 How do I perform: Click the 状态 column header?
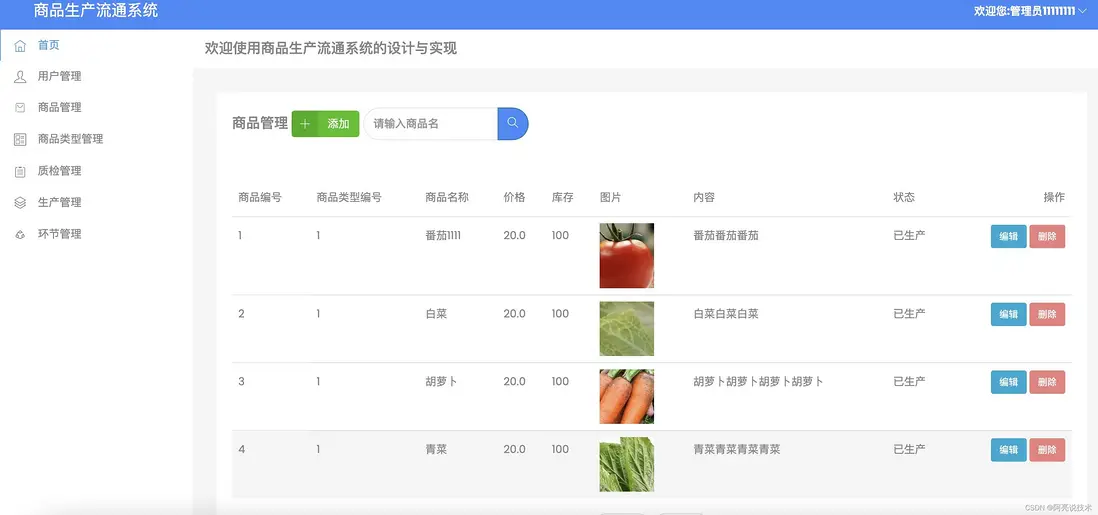coord(904,198)
